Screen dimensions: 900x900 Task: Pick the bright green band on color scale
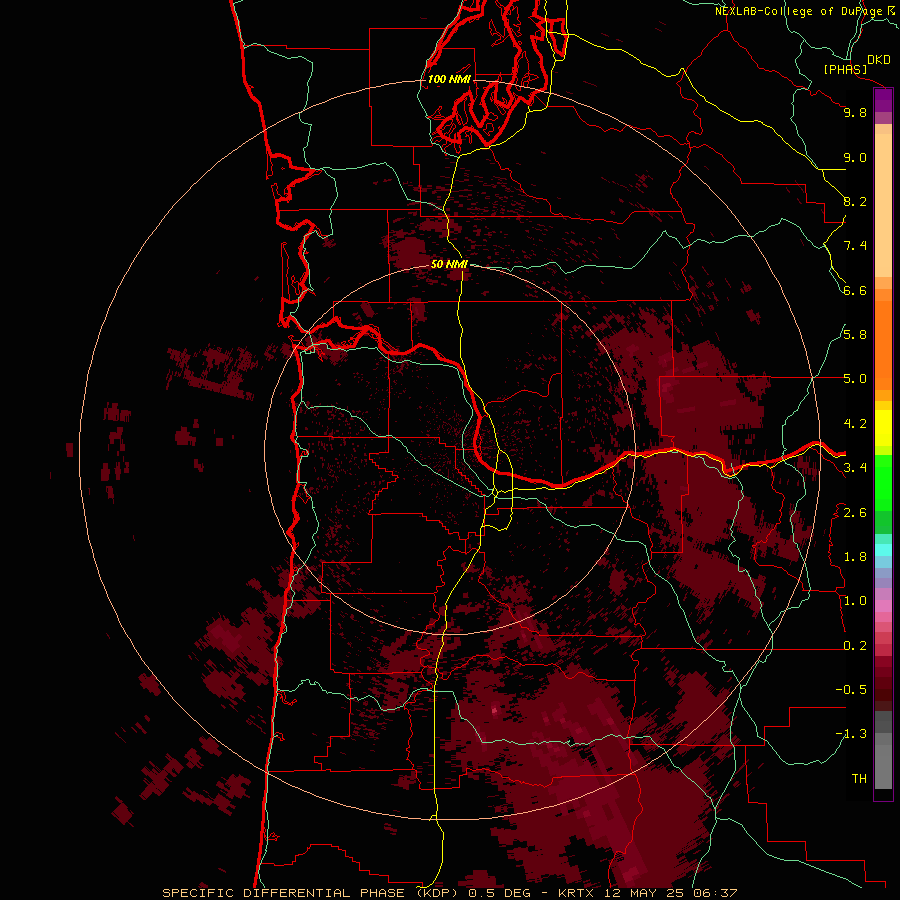(x=883, y=483)
